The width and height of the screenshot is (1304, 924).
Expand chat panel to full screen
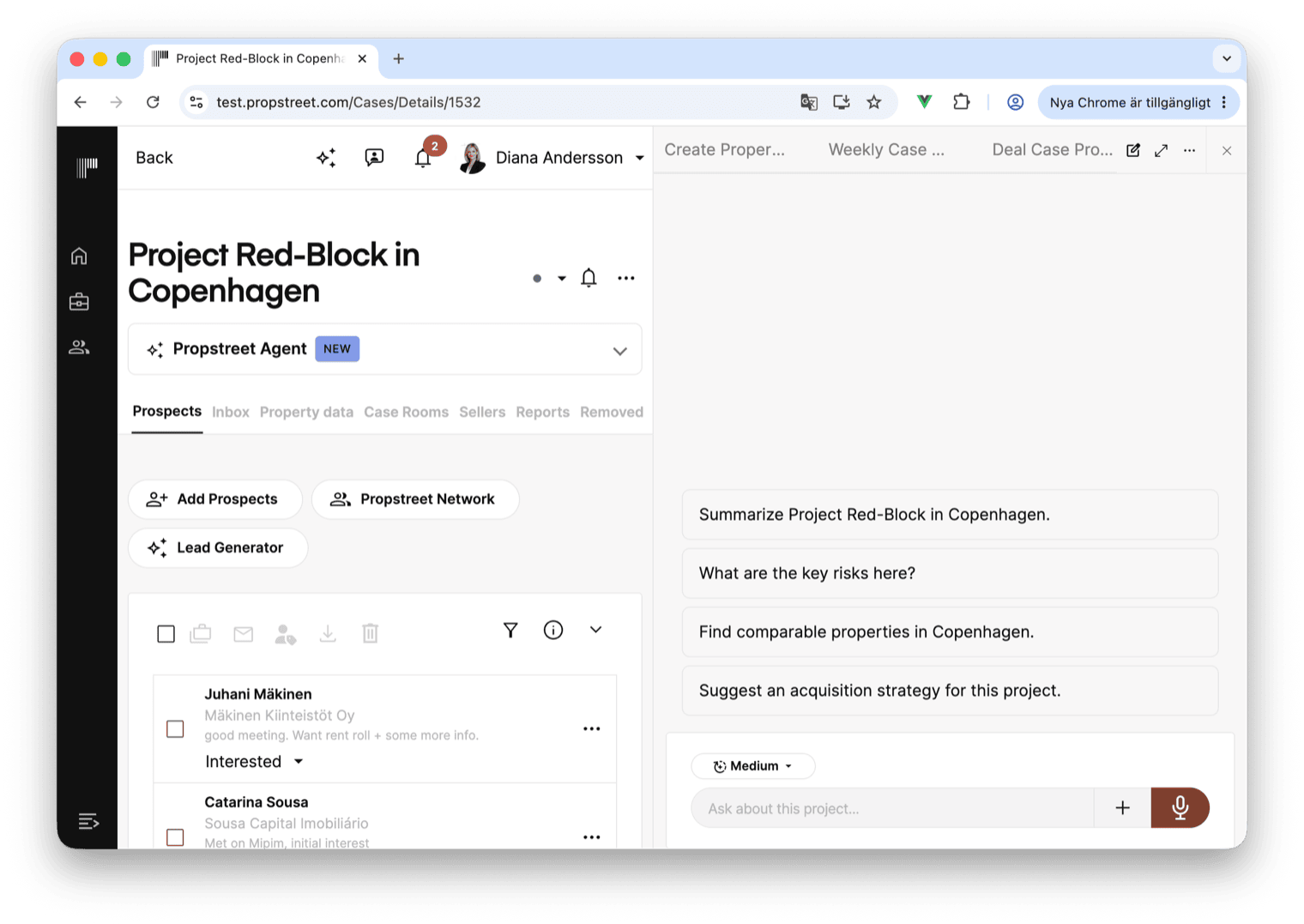[x=1162, y=150]
